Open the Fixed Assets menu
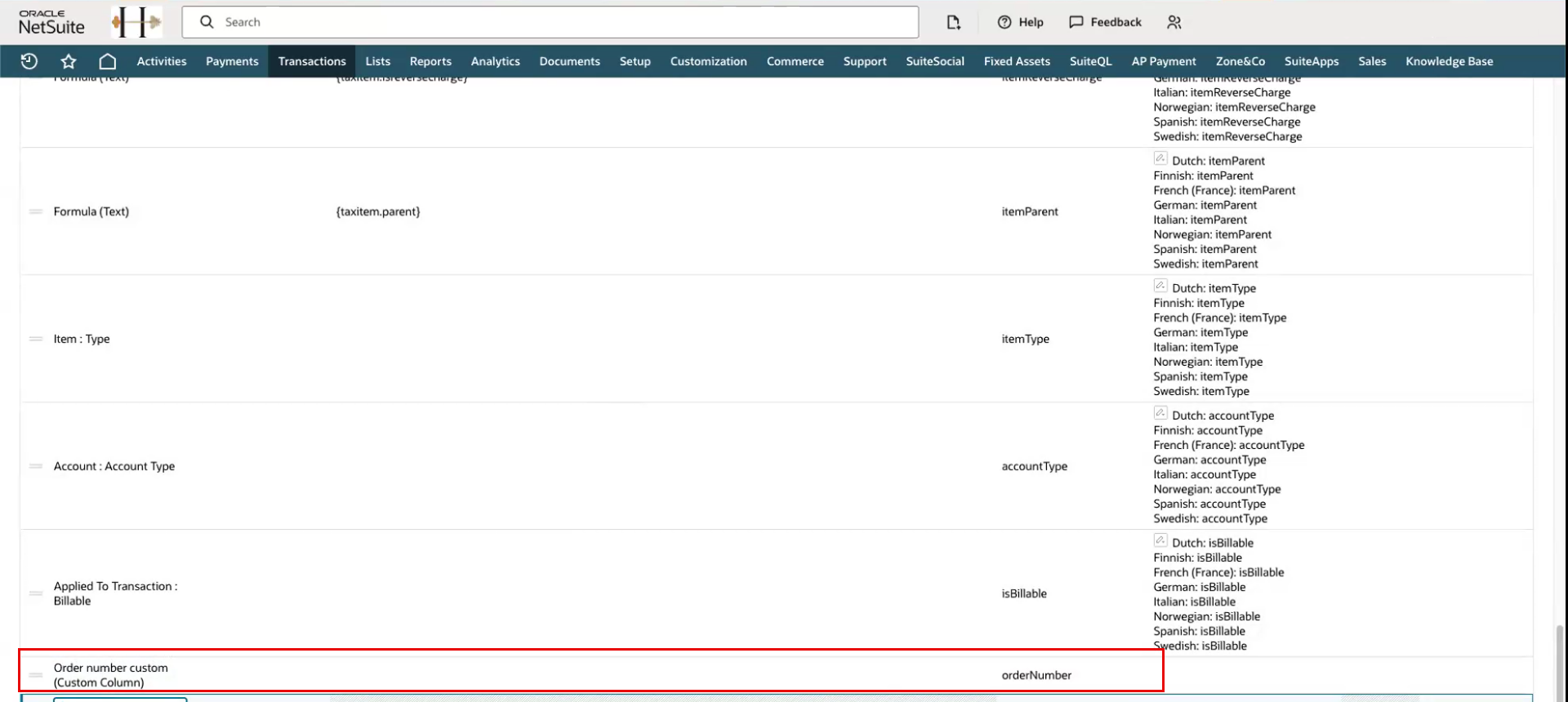The height and width of the screenshot is (702, 1568). [1017, 61]
